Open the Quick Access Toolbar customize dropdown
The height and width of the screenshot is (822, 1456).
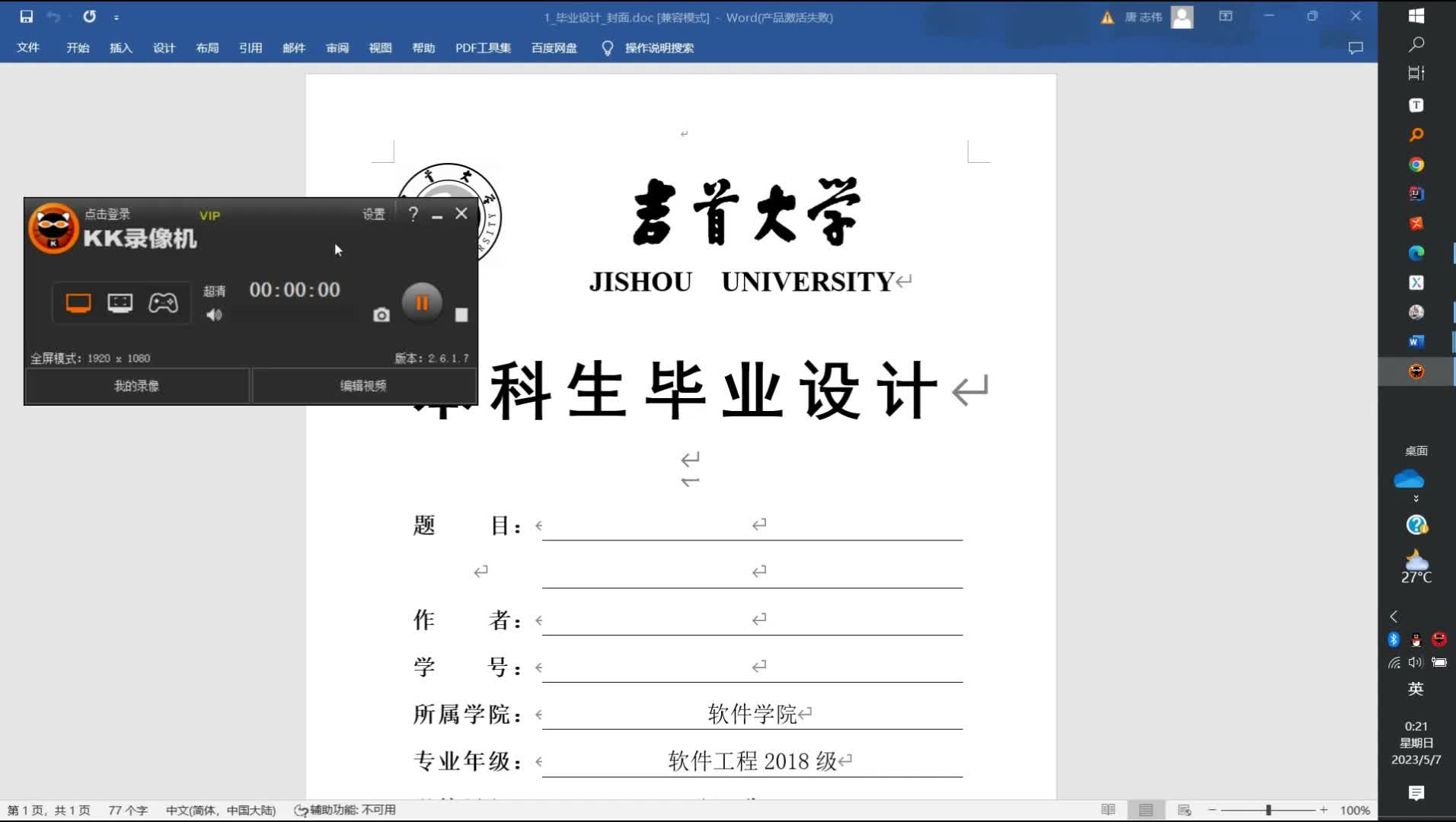pos(117,17)
